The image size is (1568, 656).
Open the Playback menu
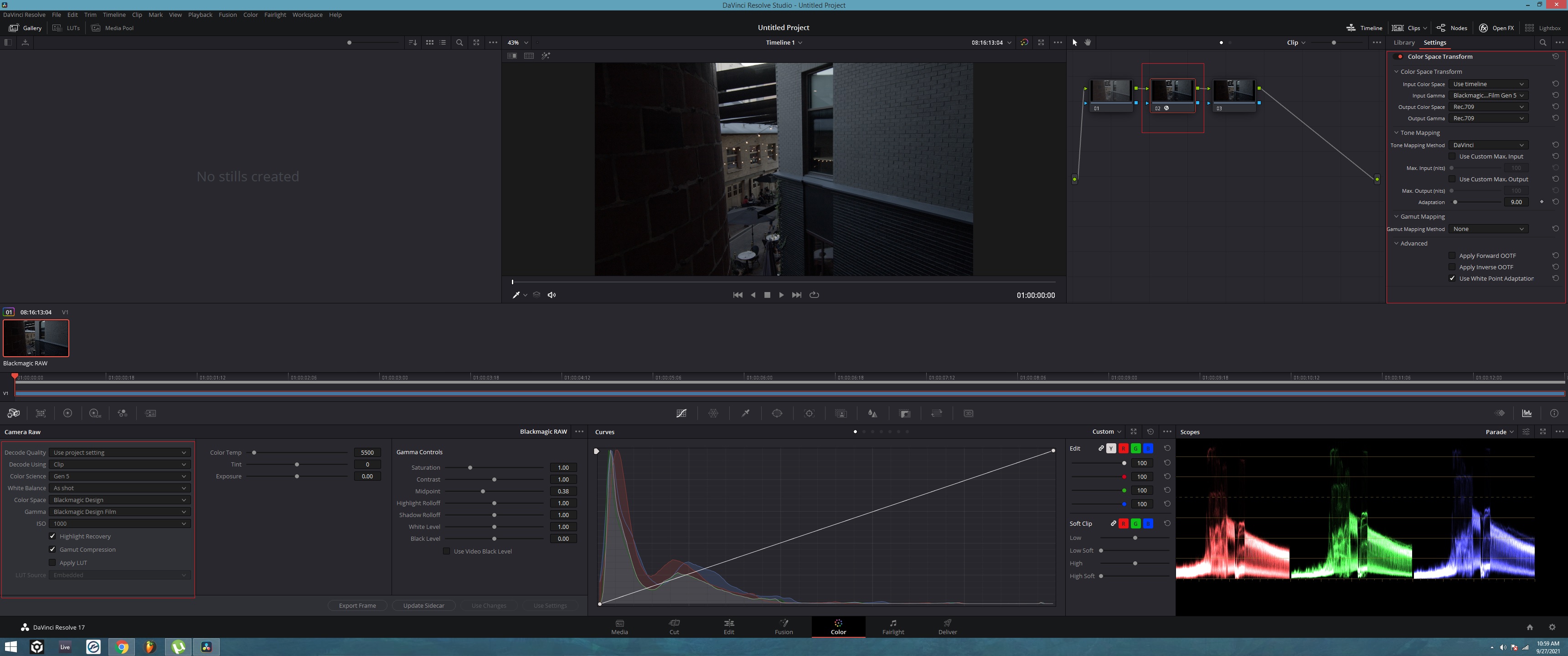pos(200,15)
